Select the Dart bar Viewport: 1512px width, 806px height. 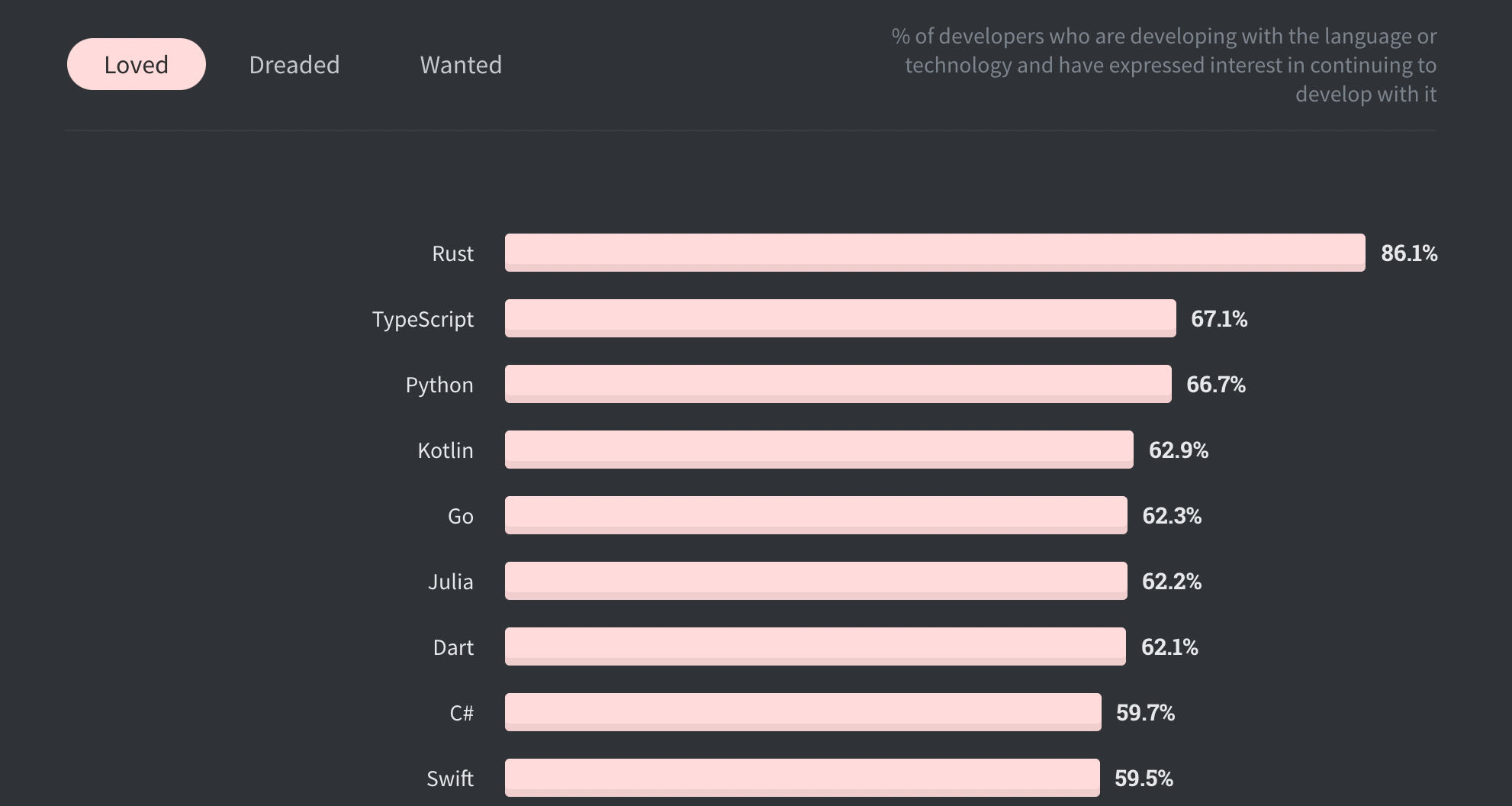coord(815,646)
